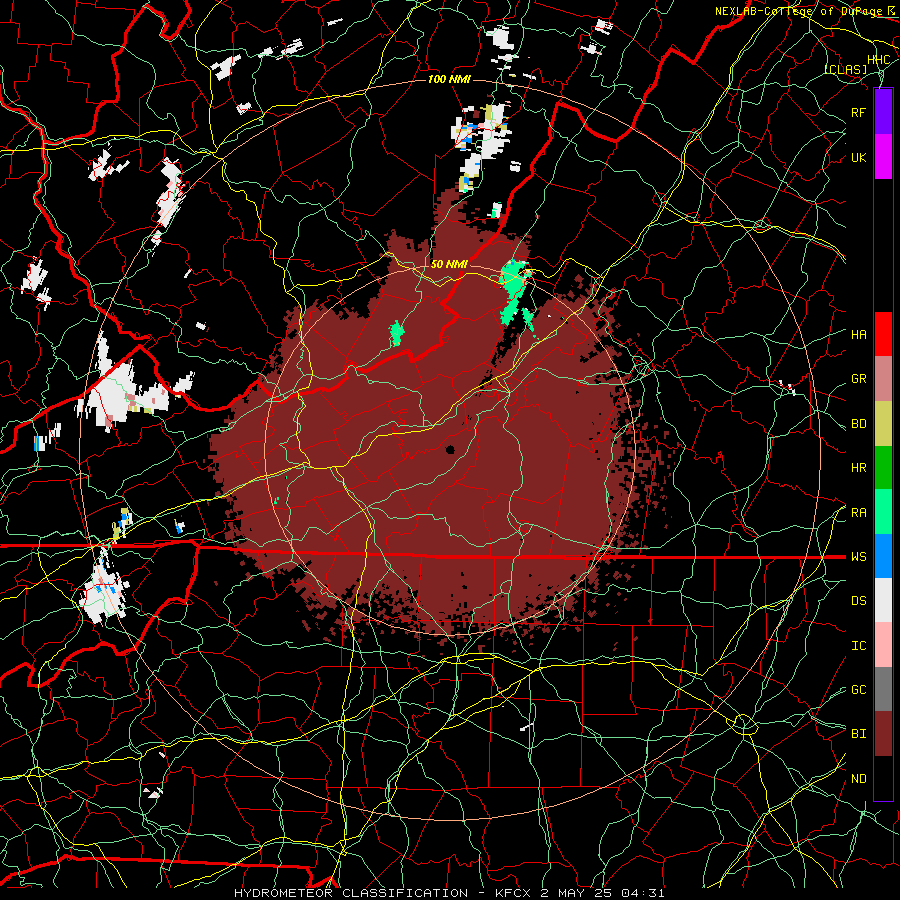Click the ND black legend swatch
The height and width of the screenshot is (900, 900).
coord(883,778)
